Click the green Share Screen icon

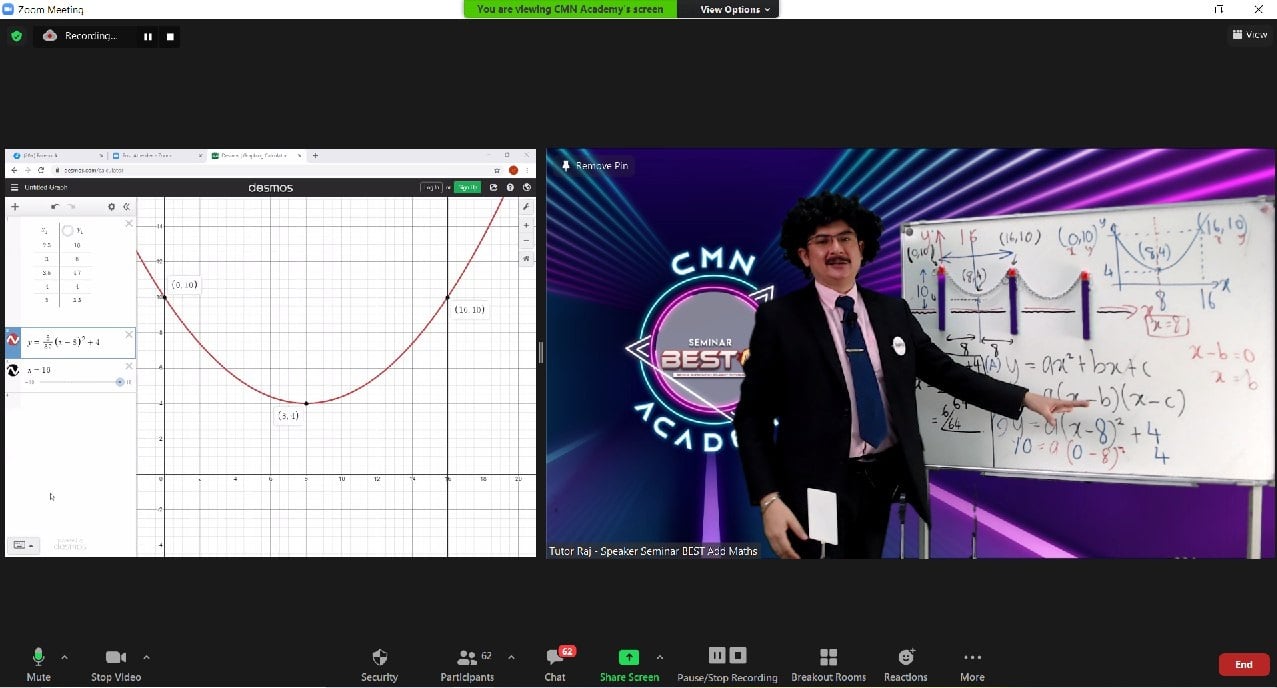pos(629,657)
